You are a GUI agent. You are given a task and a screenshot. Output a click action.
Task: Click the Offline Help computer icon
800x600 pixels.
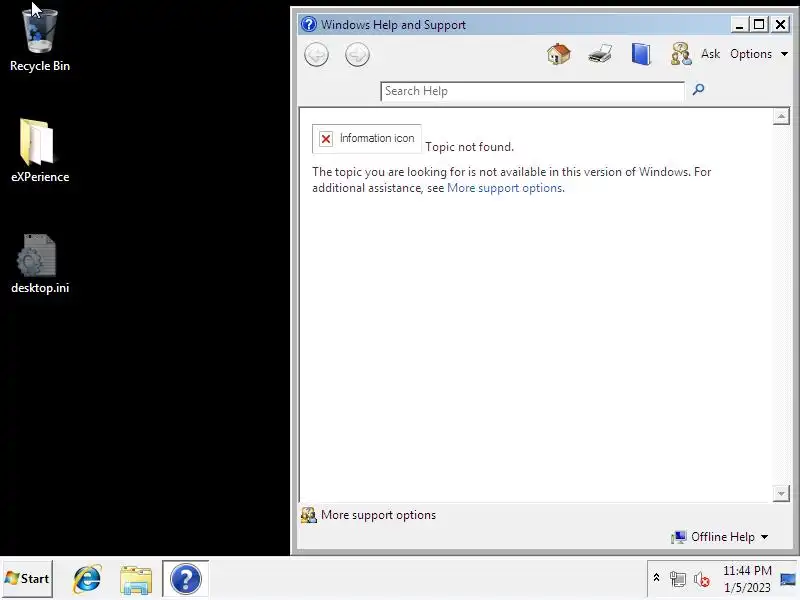pyautogui.click(x=679, y=537)
